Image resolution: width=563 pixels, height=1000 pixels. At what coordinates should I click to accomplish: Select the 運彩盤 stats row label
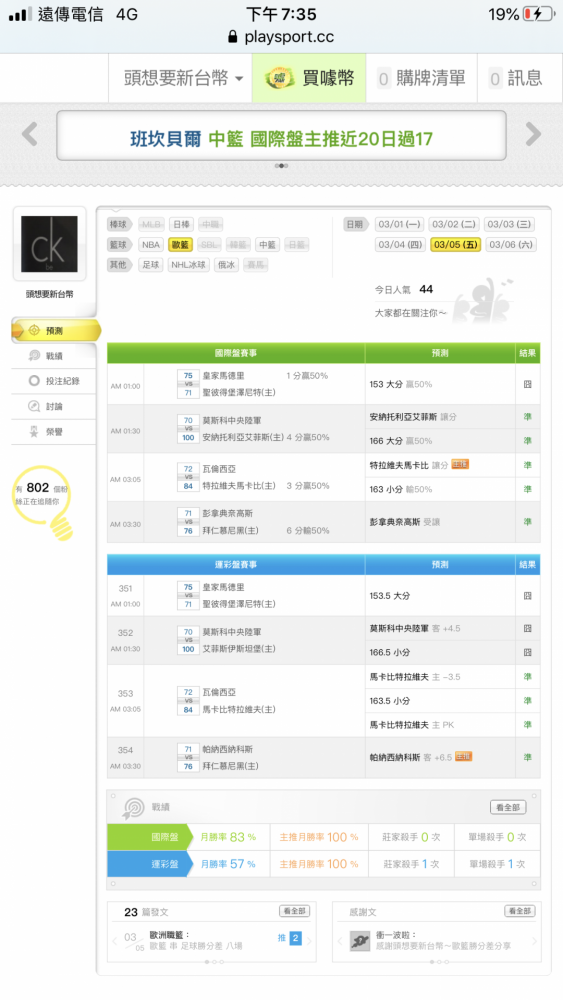pos(149,864)
